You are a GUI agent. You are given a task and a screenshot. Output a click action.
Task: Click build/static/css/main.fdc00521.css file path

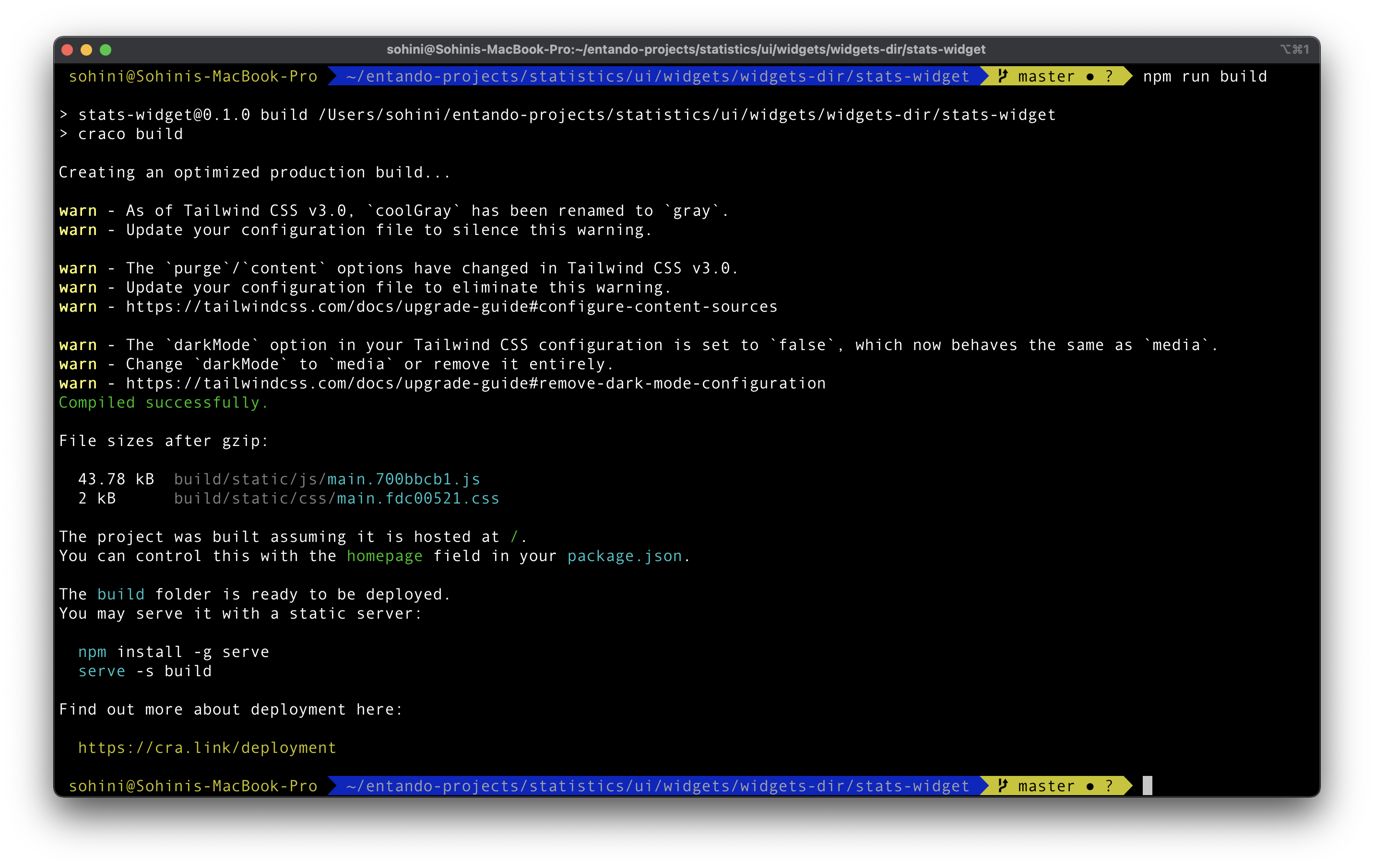pyautogui.click(x=337, y=498)
